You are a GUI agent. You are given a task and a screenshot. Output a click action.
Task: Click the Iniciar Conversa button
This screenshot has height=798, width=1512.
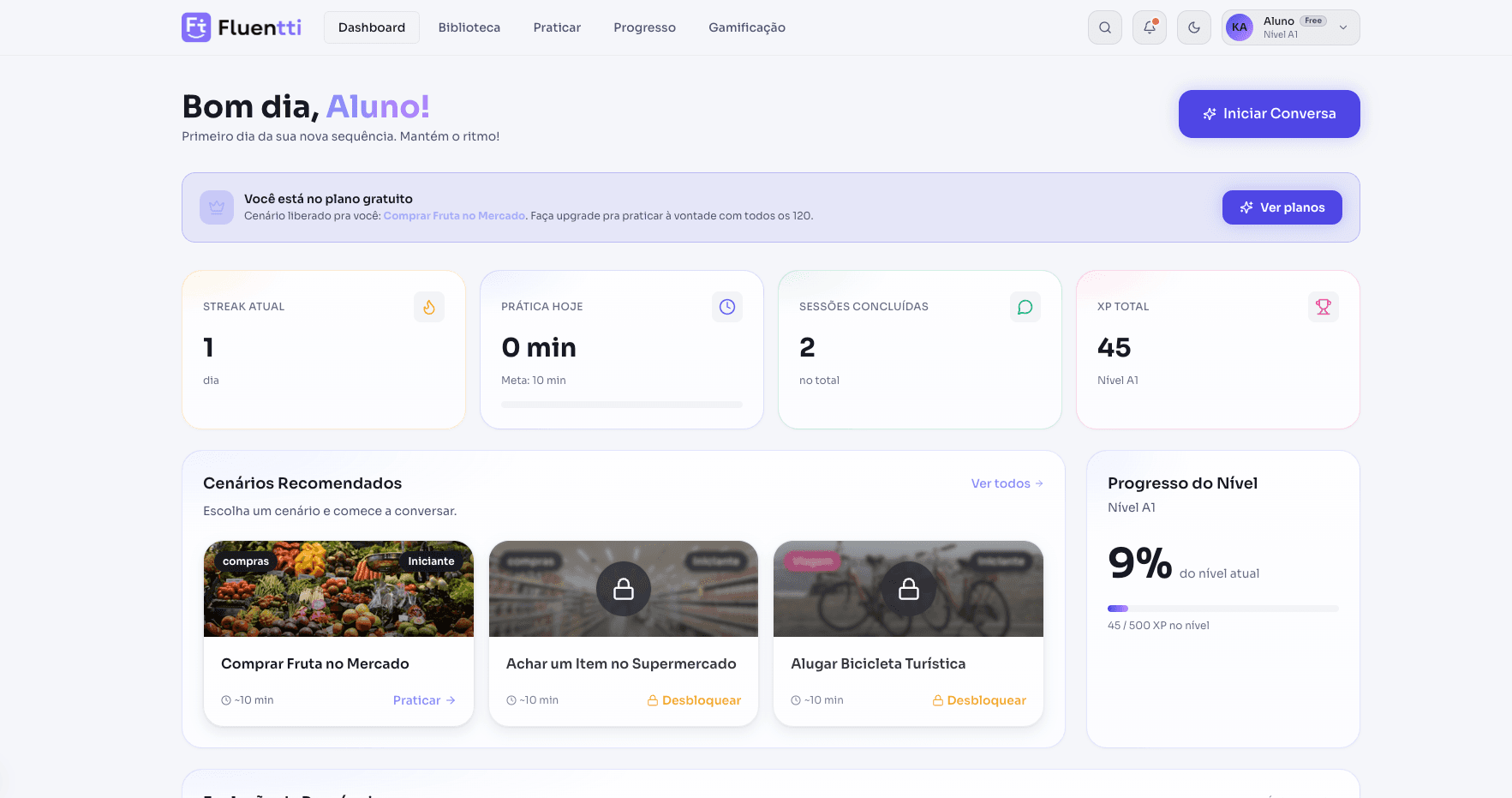click(1270, 114)
